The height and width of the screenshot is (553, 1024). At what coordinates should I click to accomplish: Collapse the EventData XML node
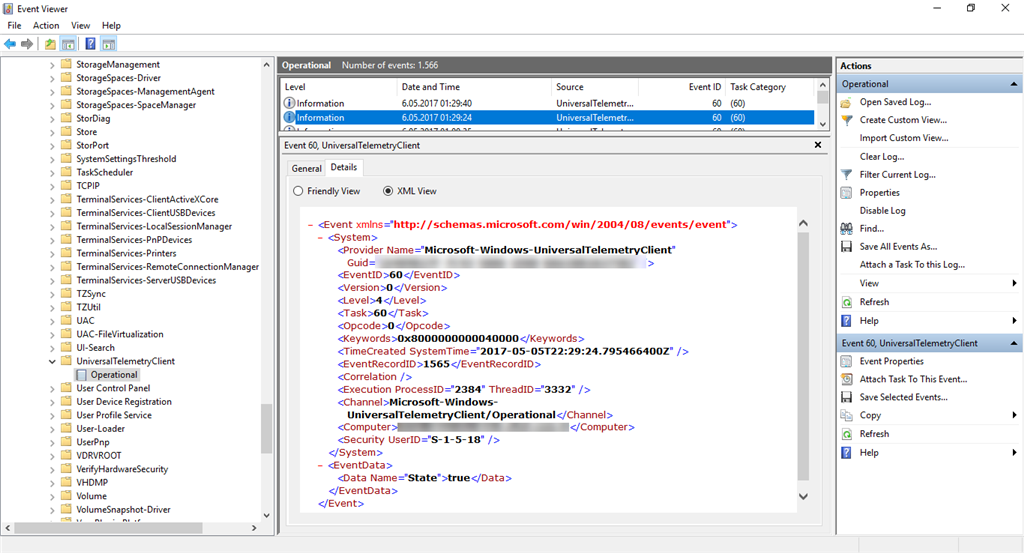pos(320,466)
